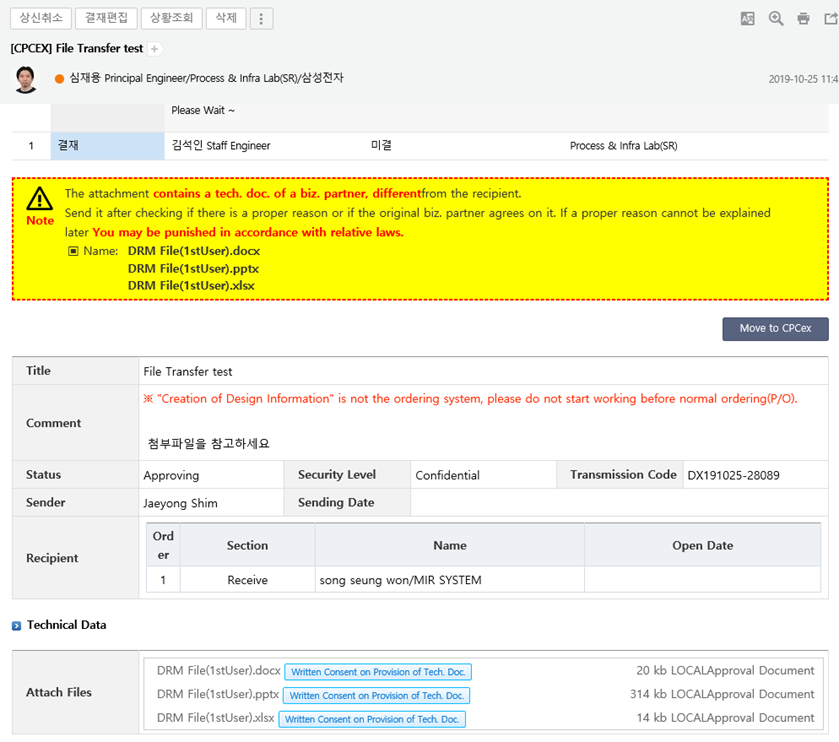839x742 pixels.
Task: Click the yellow warning triangle icon
Action: coord(40,198)
